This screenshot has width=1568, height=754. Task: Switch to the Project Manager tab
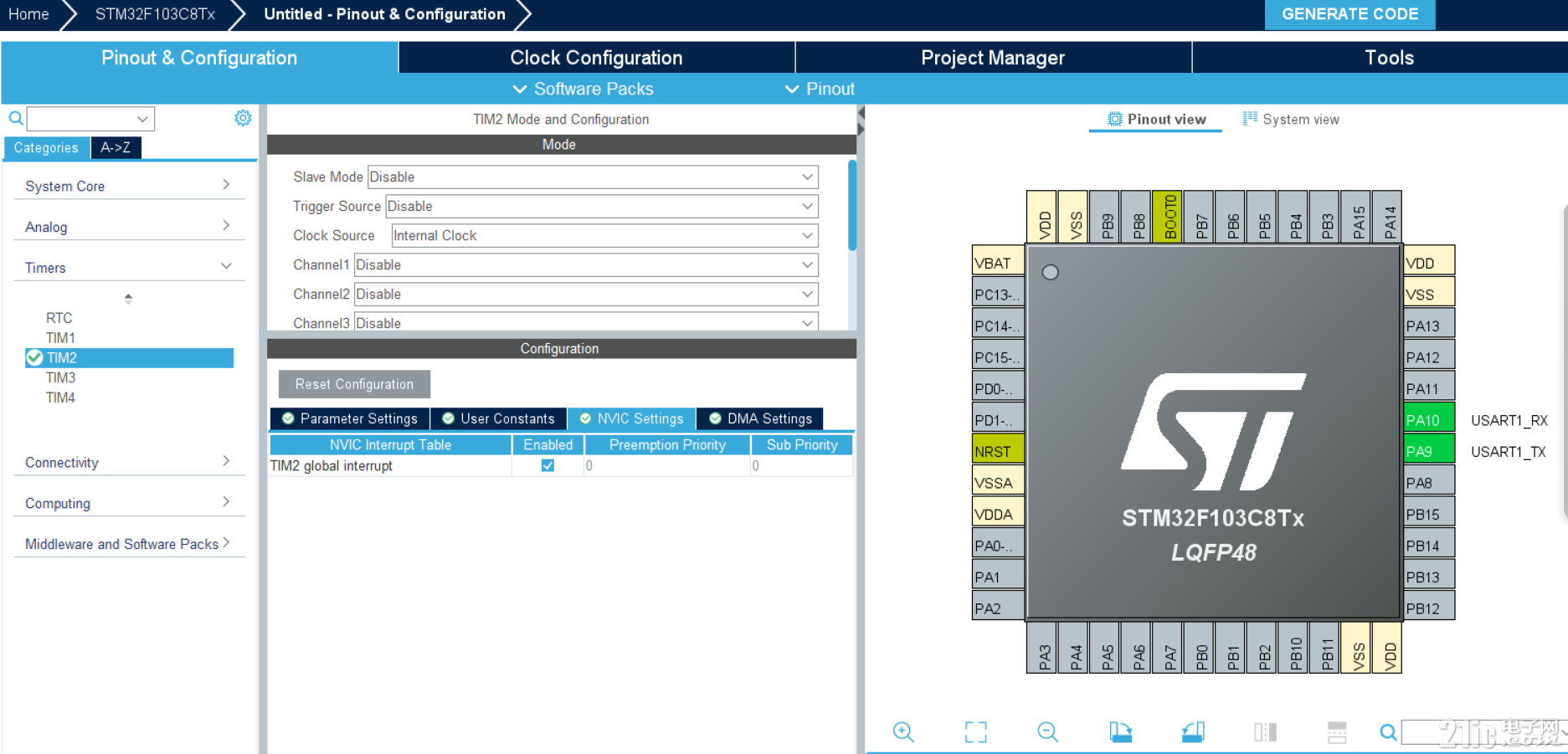tap(993, 58)
